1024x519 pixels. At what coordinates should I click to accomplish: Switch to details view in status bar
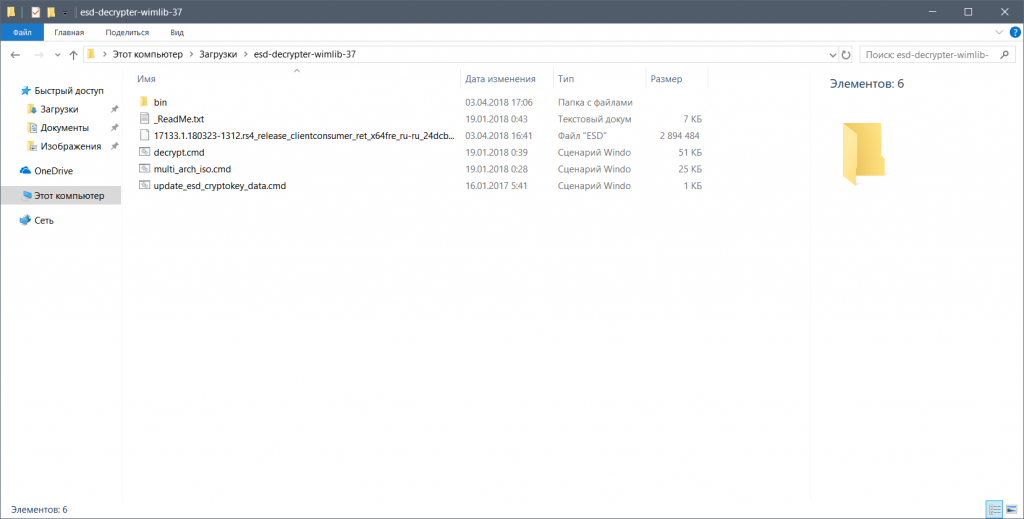click(x=994, y=510)
